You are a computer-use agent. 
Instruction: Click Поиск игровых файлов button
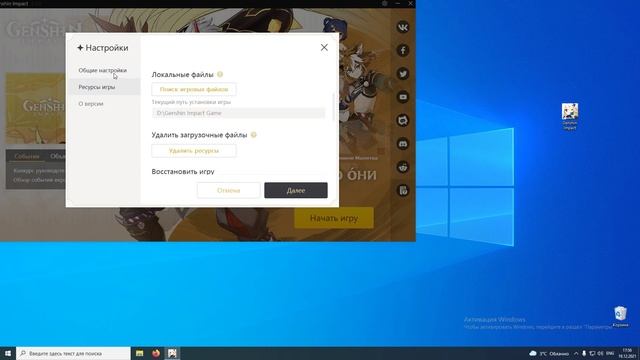(194, 89)
